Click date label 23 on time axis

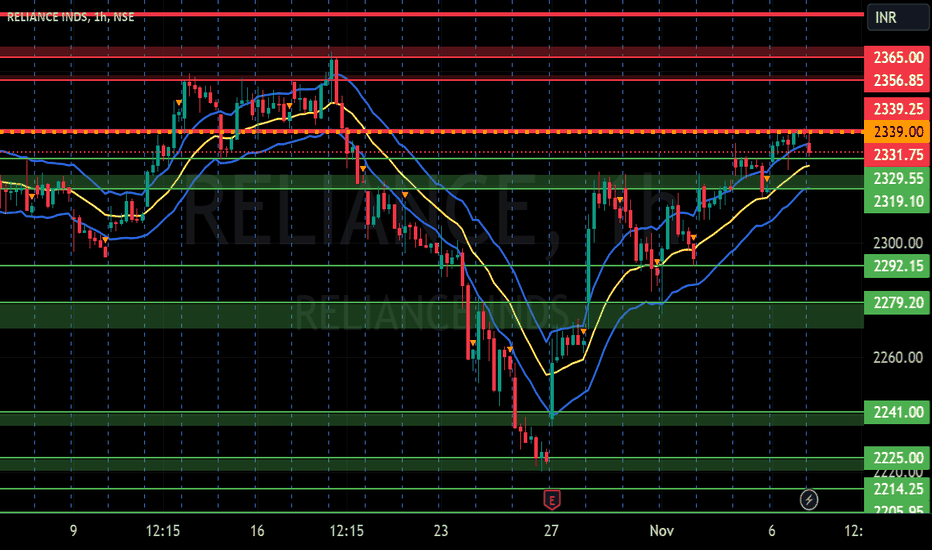(440, 530)
